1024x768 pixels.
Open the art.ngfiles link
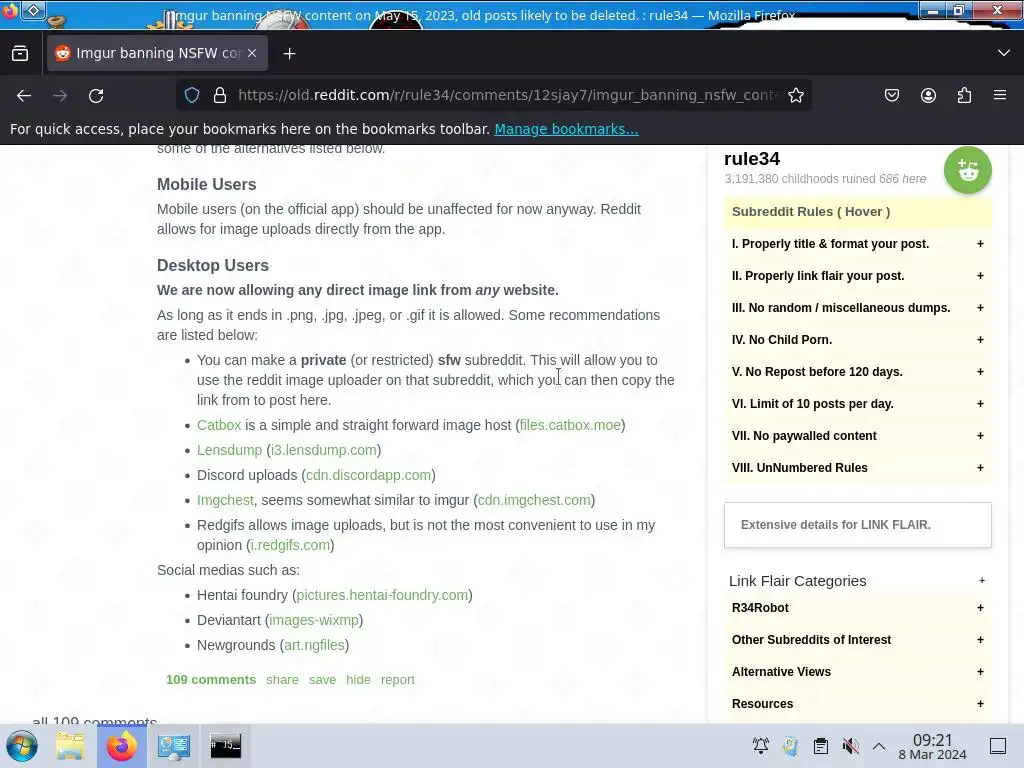[314, 645]
